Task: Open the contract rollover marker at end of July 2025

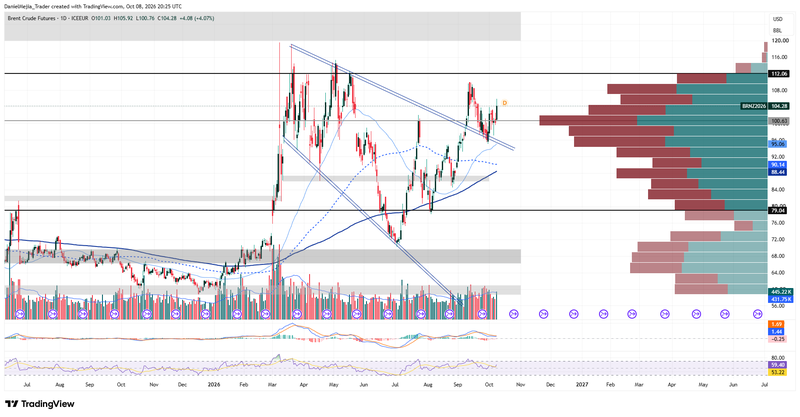Action: [52, 313]
